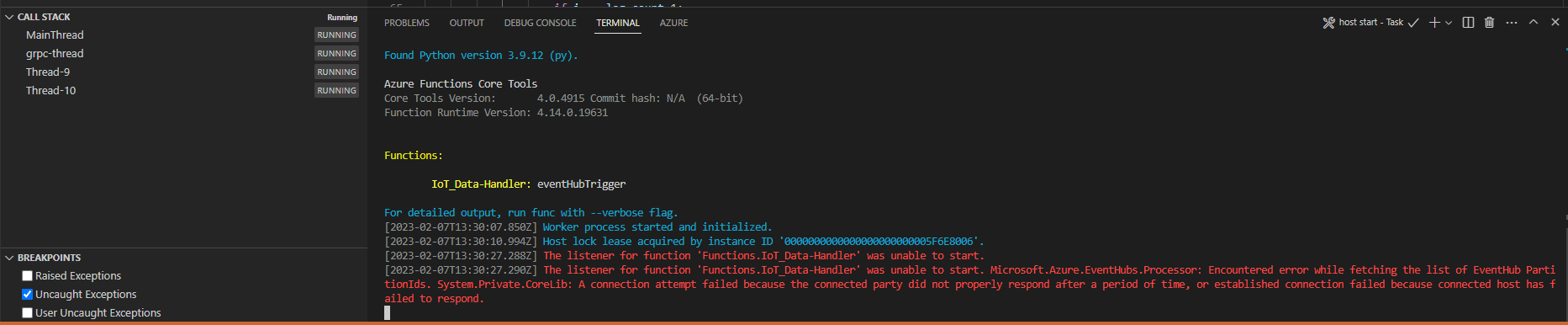Open the Problems tab
The image size is (1568, 325).
(407, 23)
